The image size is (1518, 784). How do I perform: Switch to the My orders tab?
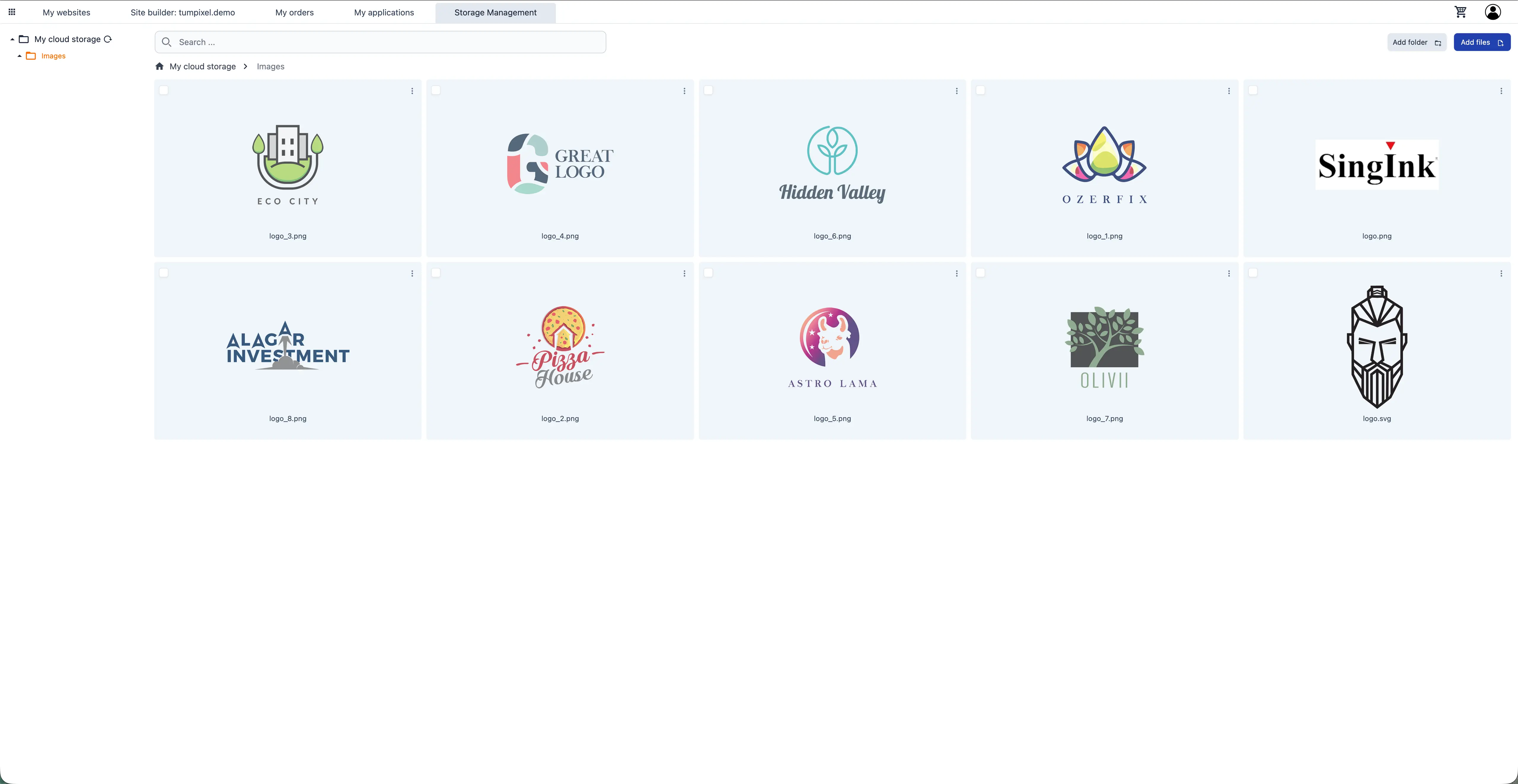[294, 12]
